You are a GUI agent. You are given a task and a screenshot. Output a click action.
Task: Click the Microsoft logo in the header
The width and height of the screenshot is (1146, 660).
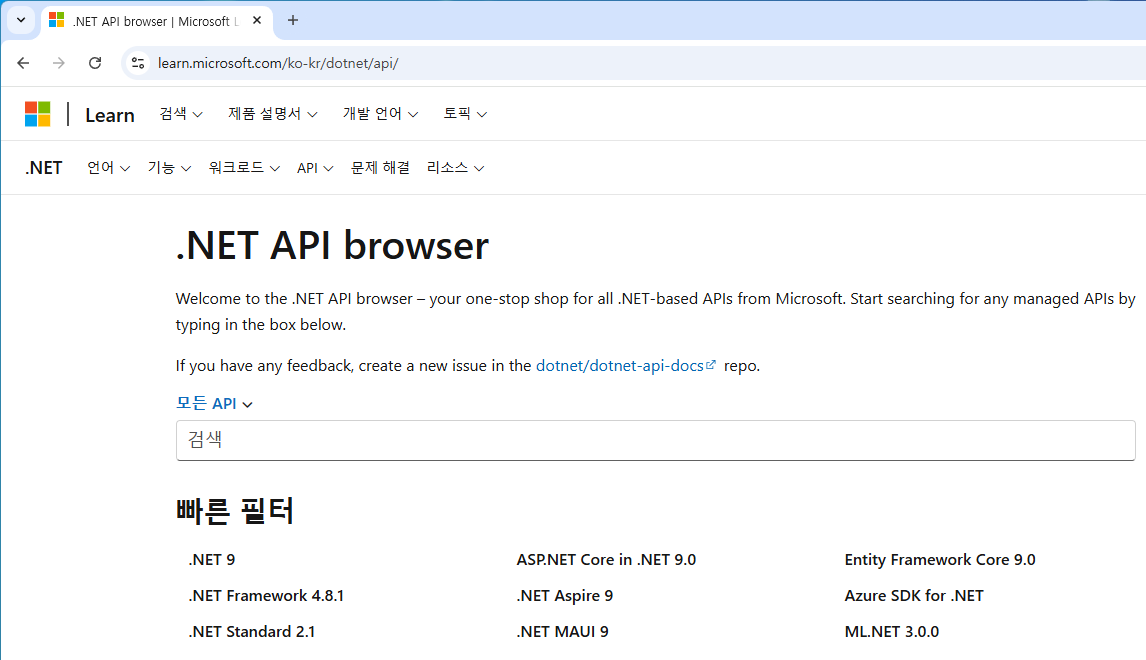(x=37, y=113)
